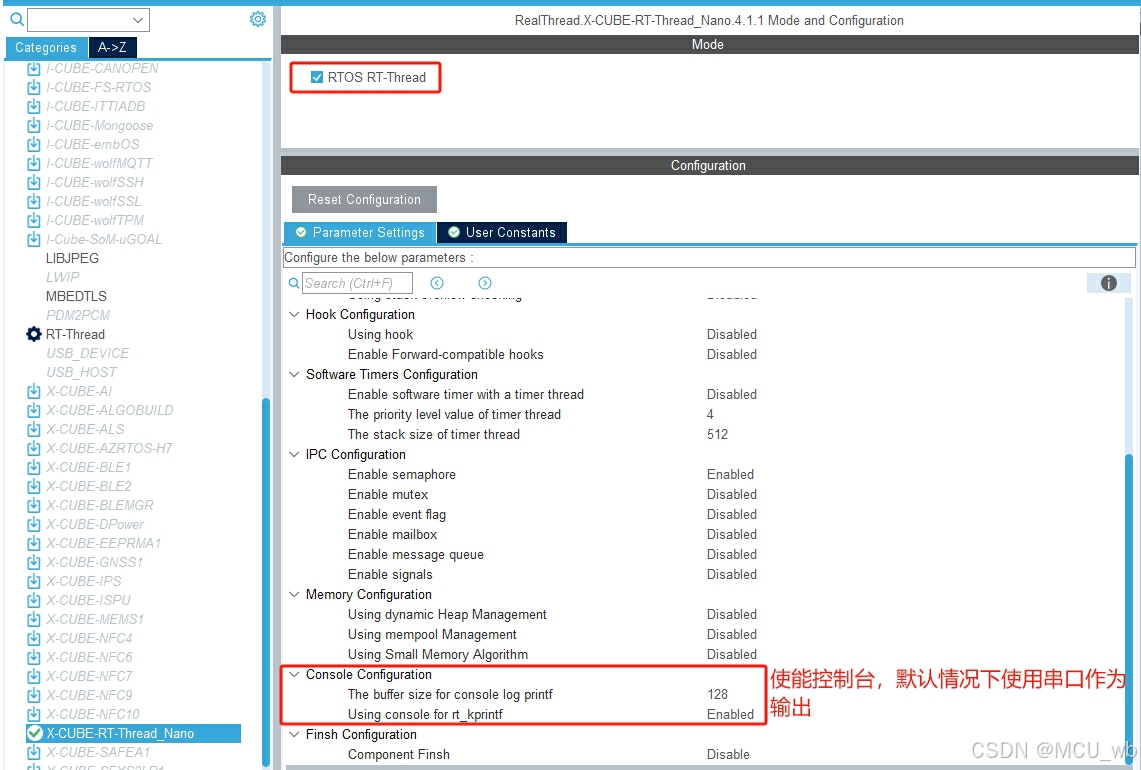Image resolution: width=1141 pixels, height=770 pixels.
Task: Click the download icon next to I-CUBE-wolfTPM
Action: (x=33, y=220)
